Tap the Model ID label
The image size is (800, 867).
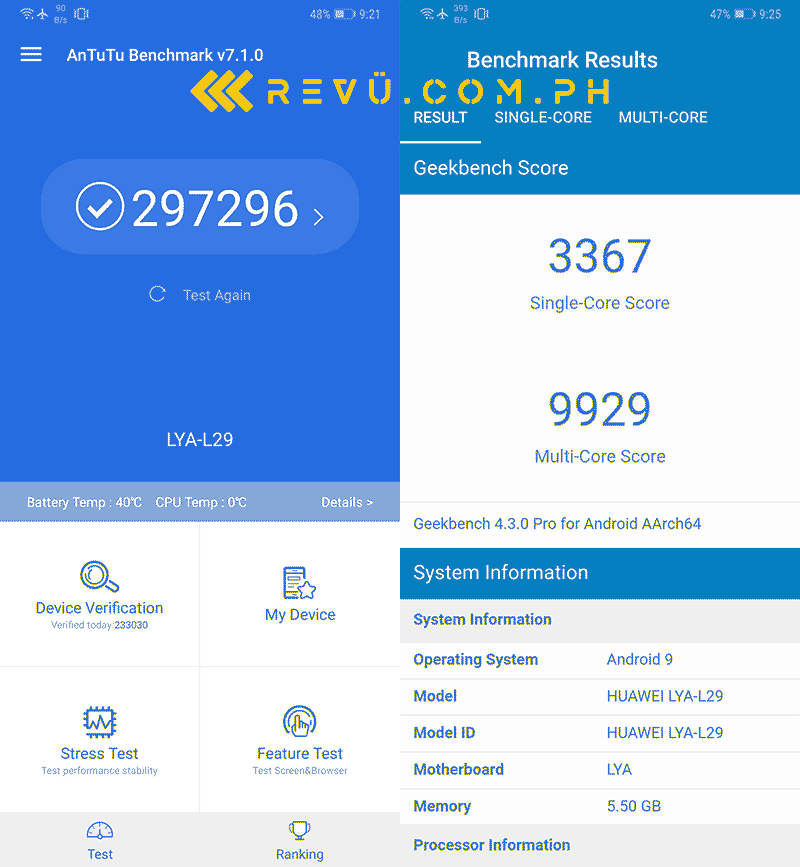[x=445, y=733]
